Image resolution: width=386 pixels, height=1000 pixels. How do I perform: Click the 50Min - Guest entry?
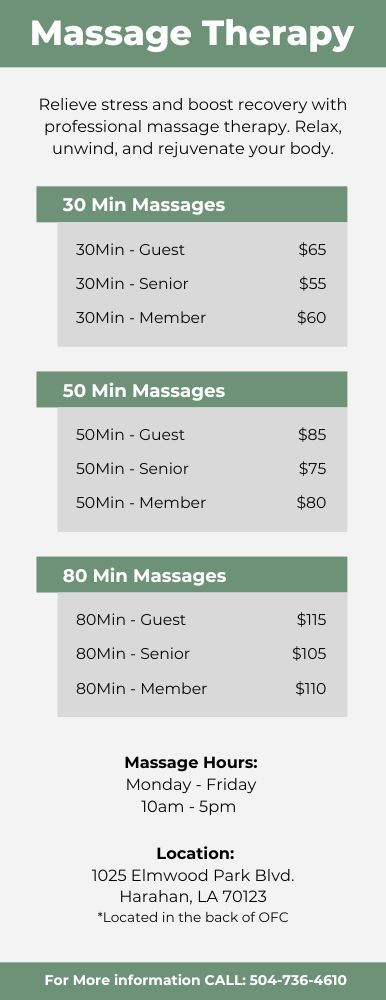pos(202,434)
